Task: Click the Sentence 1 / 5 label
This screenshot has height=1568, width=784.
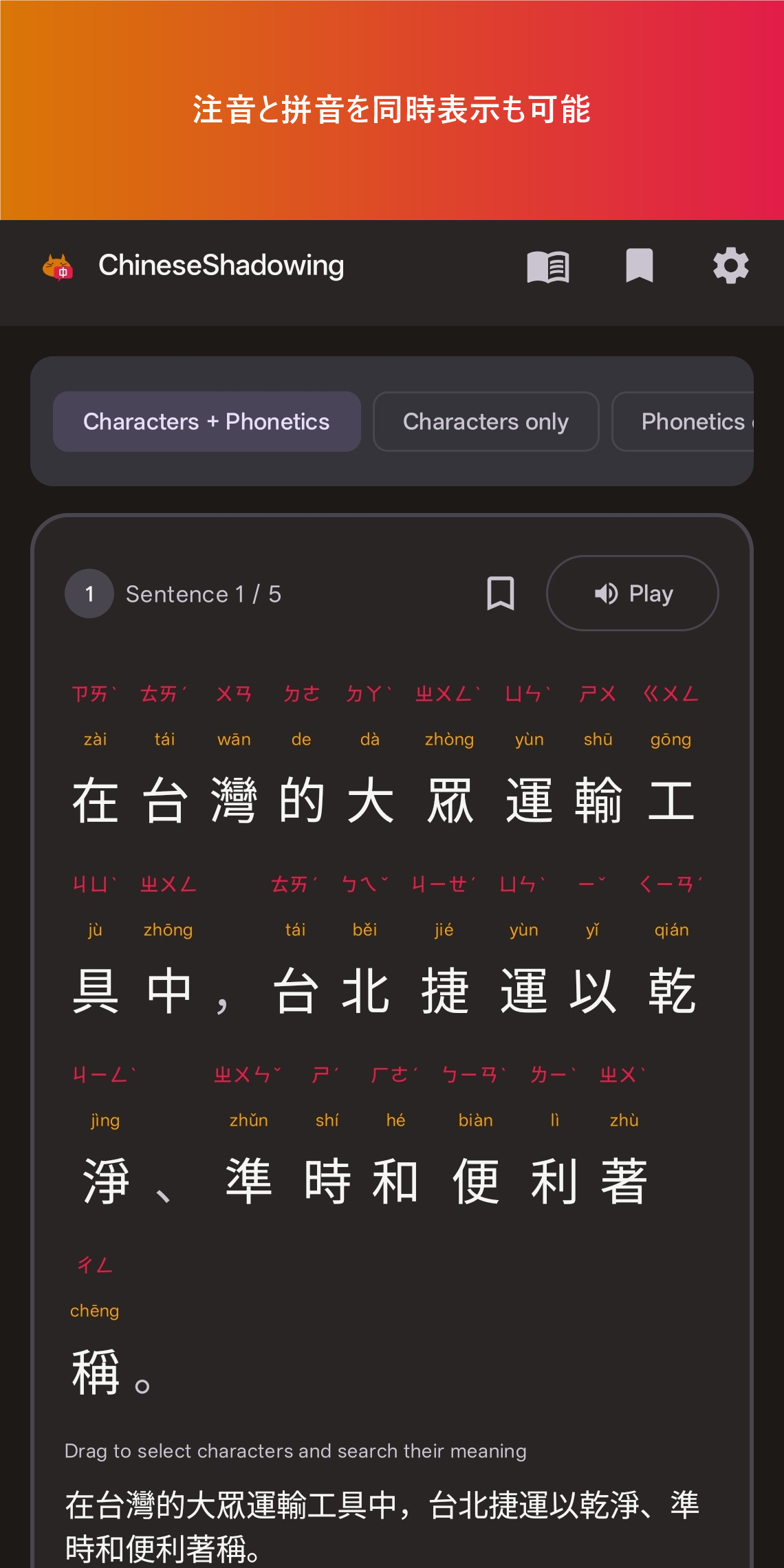Action: 204,594
